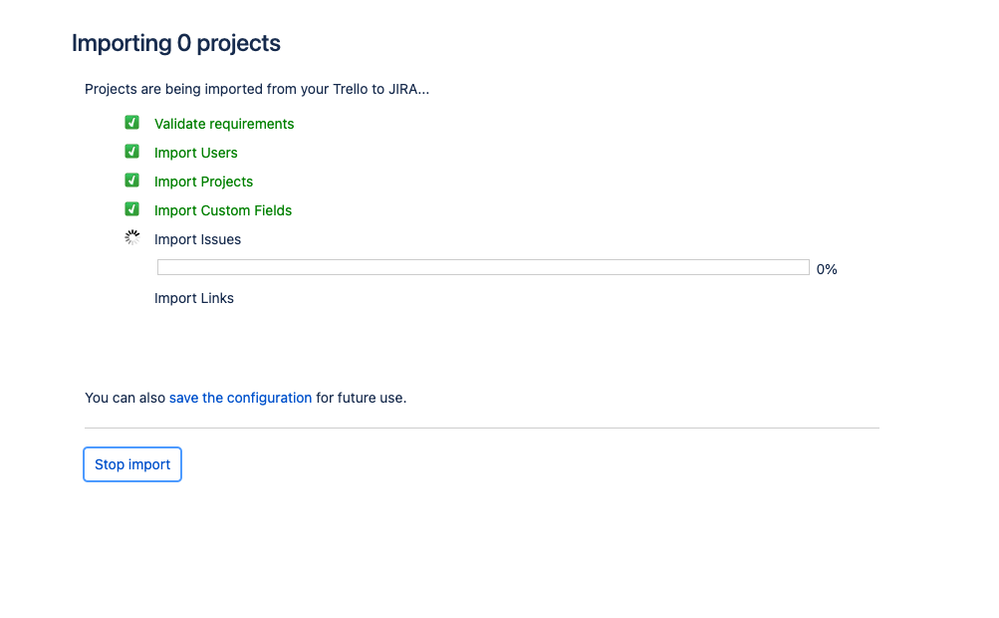The width and height of the screenshot is (999, 618).
Task: Stop the import with Stop import button
Action: click(133, 464)
